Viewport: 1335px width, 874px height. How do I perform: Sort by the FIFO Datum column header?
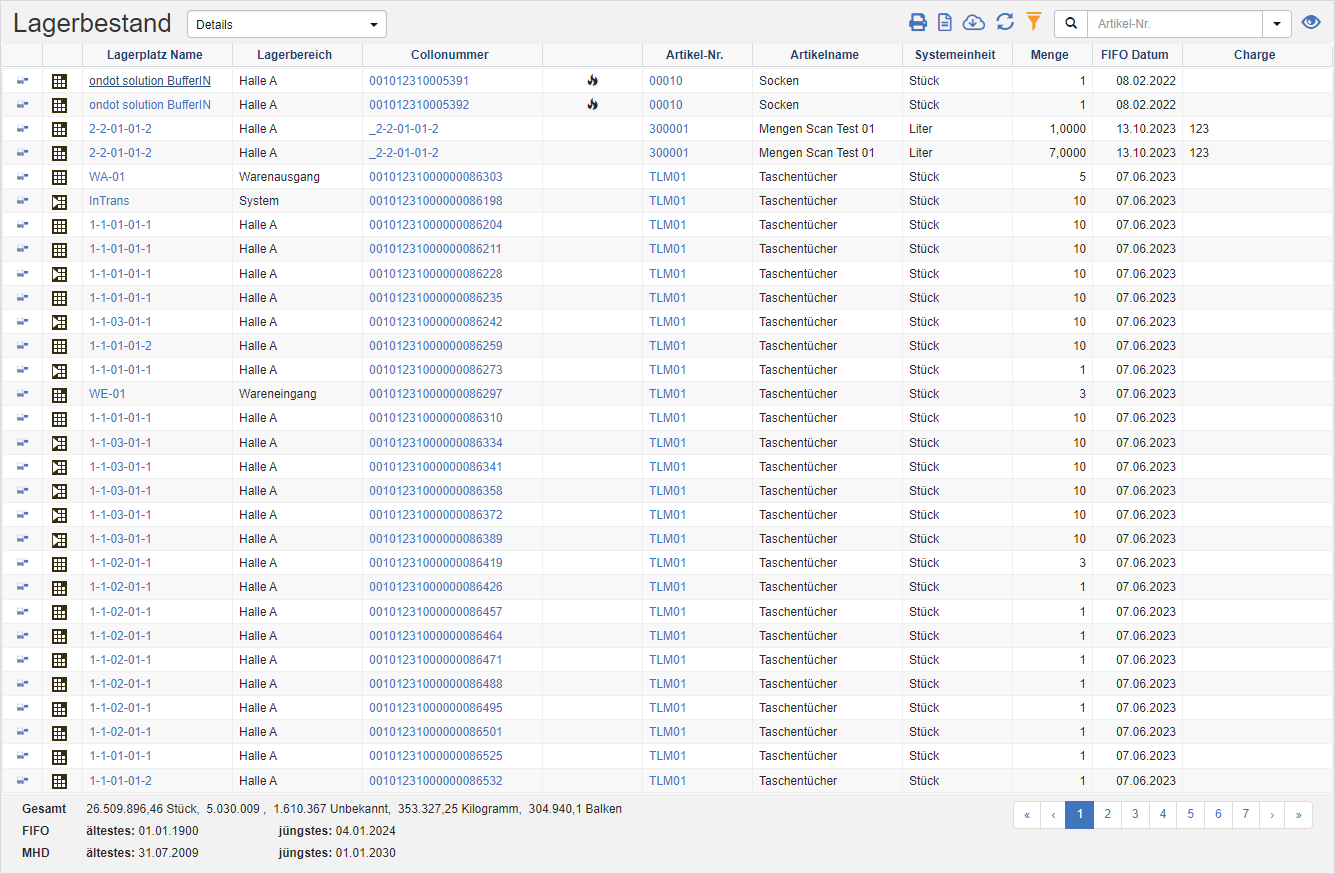[1135, 55]
